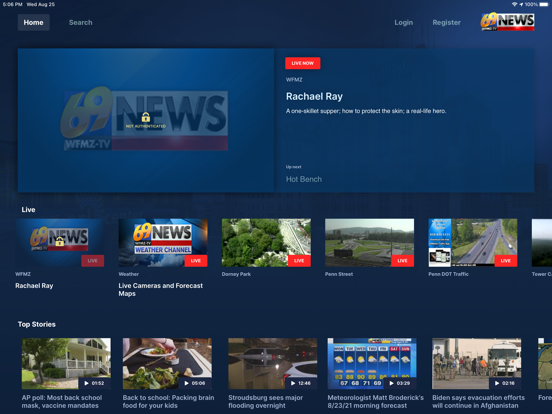Image resolution: width=552 pixels, height=414 pixels.
Task: Open the Home tab
Action: click(x=33, y=23)
